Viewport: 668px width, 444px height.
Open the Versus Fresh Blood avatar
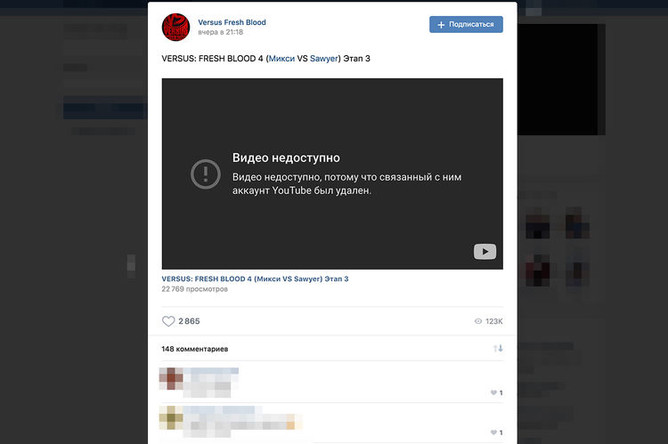click(x=176, y=27)
